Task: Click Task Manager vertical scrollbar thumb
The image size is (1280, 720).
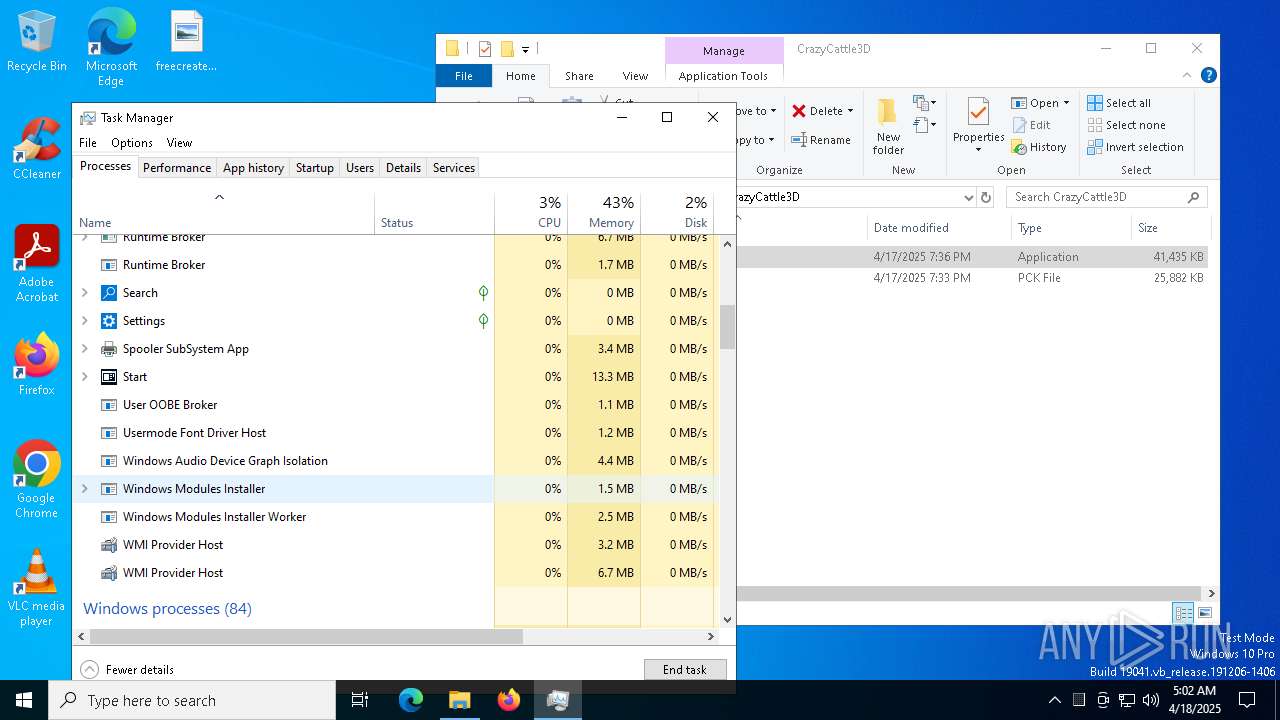Action: tap(728, 327)
